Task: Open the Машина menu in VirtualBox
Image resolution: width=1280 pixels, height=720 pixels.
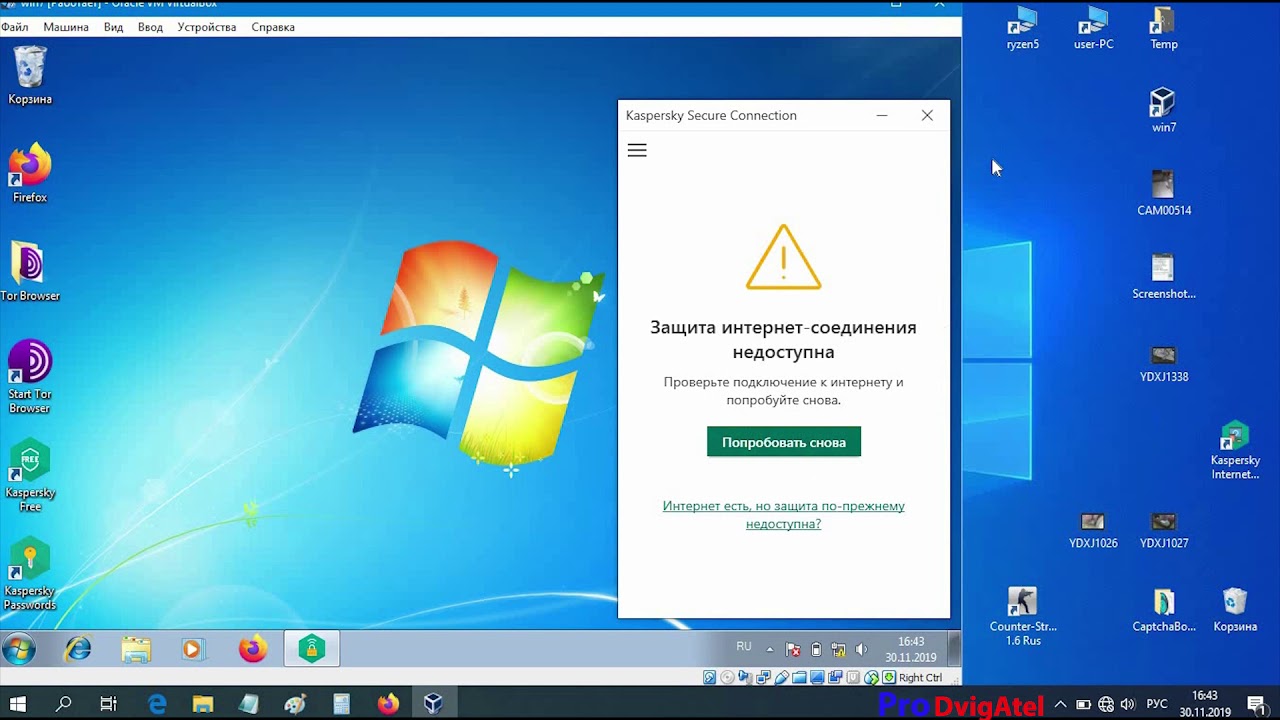Action: (x=66, y=27)
